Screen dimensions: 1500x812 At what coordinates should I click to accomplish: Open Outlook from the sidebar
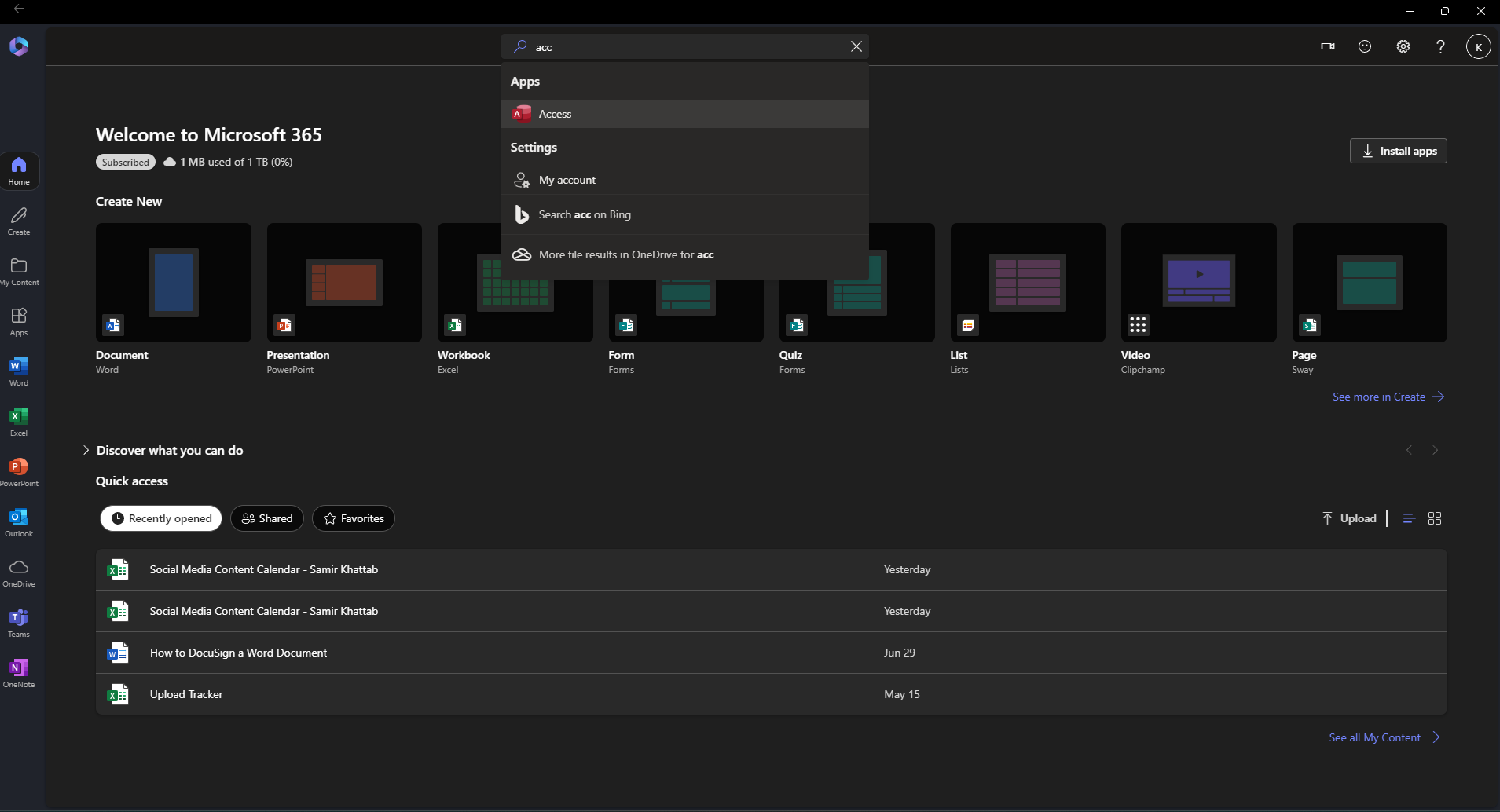[19, 523]
